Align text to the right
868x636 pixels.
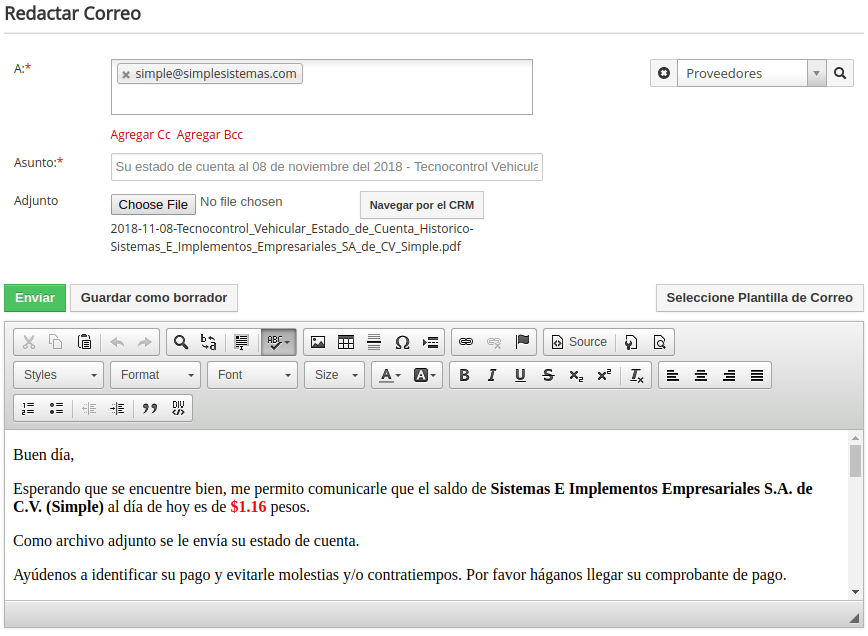[x=729, y=375]
